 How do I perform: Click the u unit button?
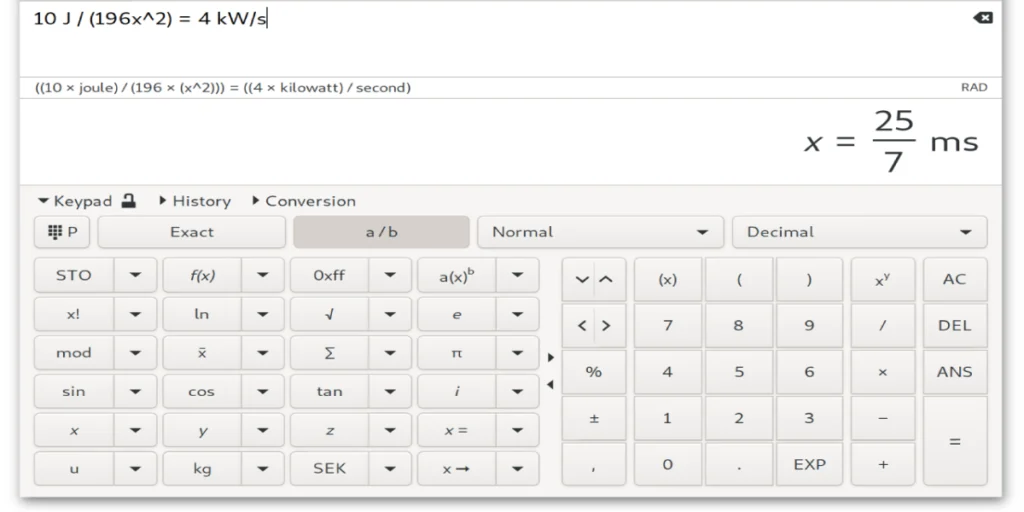pos(74,468)
